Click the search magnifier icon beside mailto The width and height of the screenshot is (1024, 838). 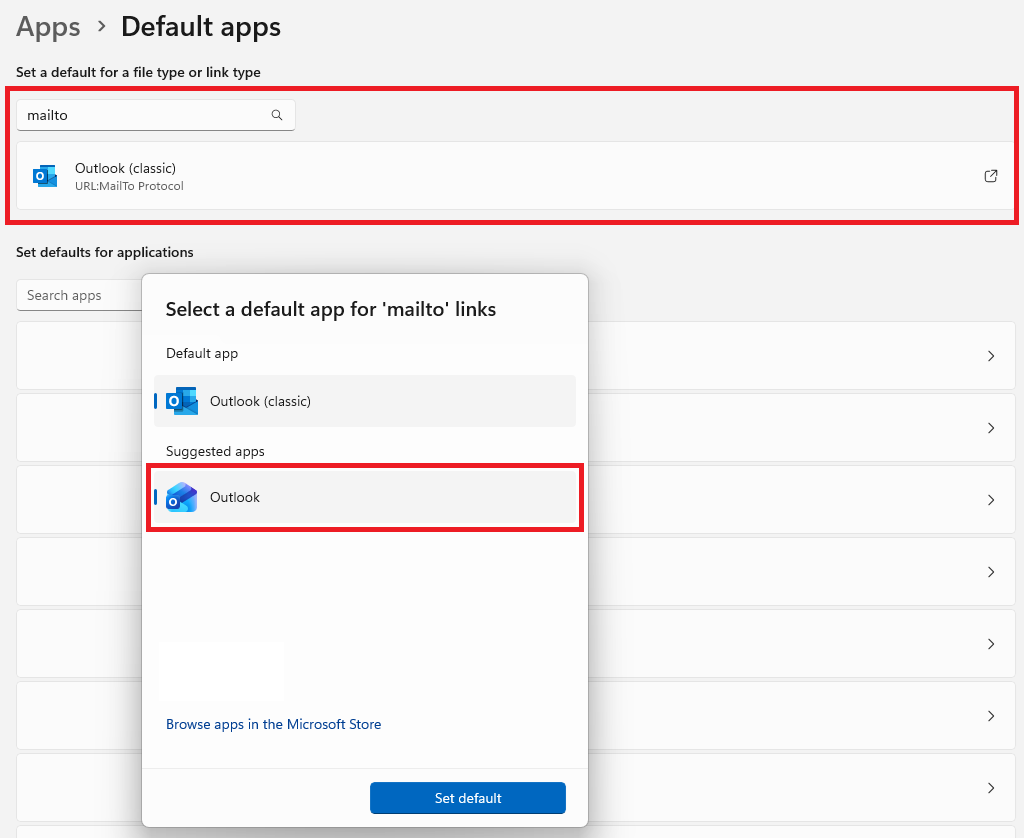(277, 115)
